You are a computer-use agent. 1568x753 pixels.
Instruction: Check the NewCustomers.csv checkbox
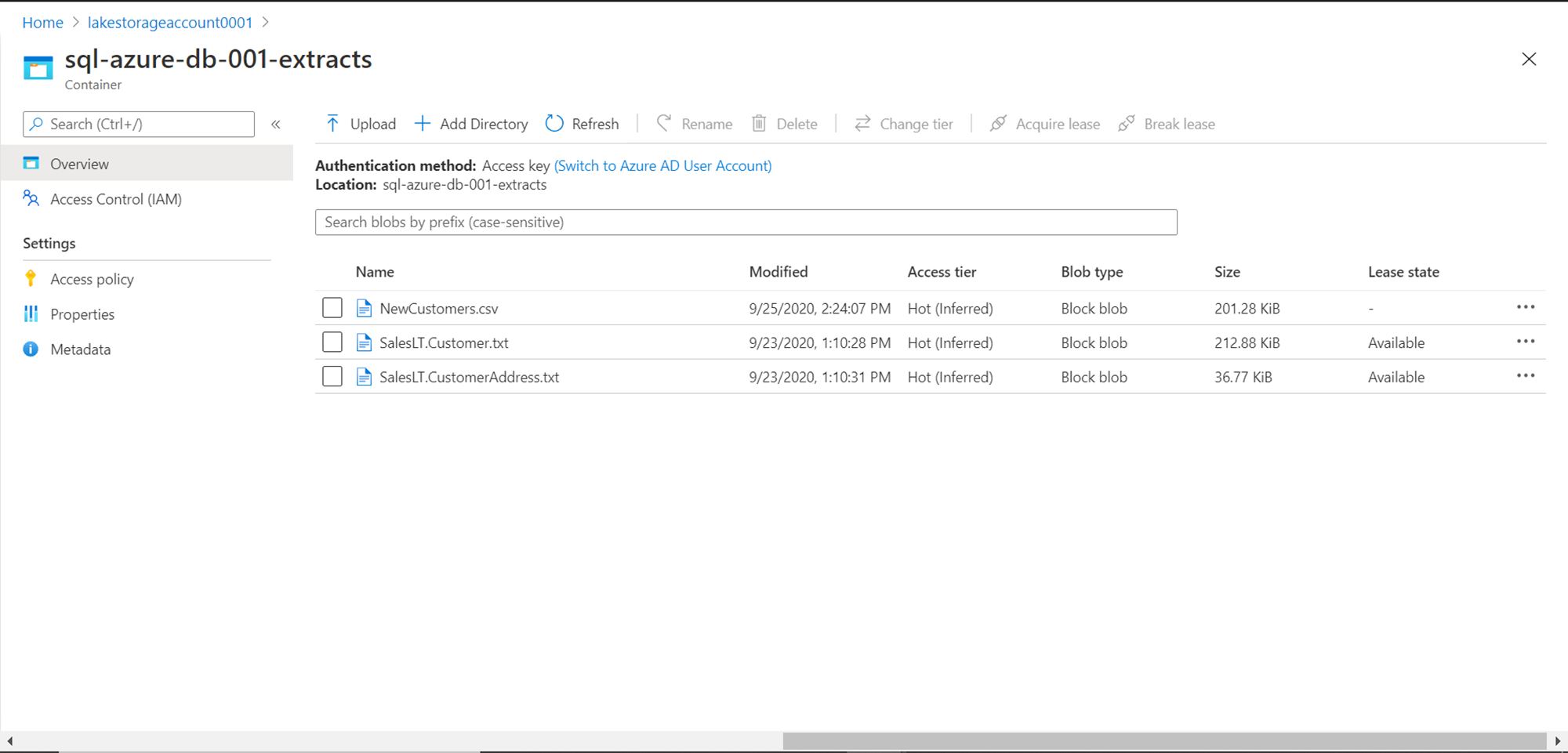pyautogui.click(x=332, y=308)
